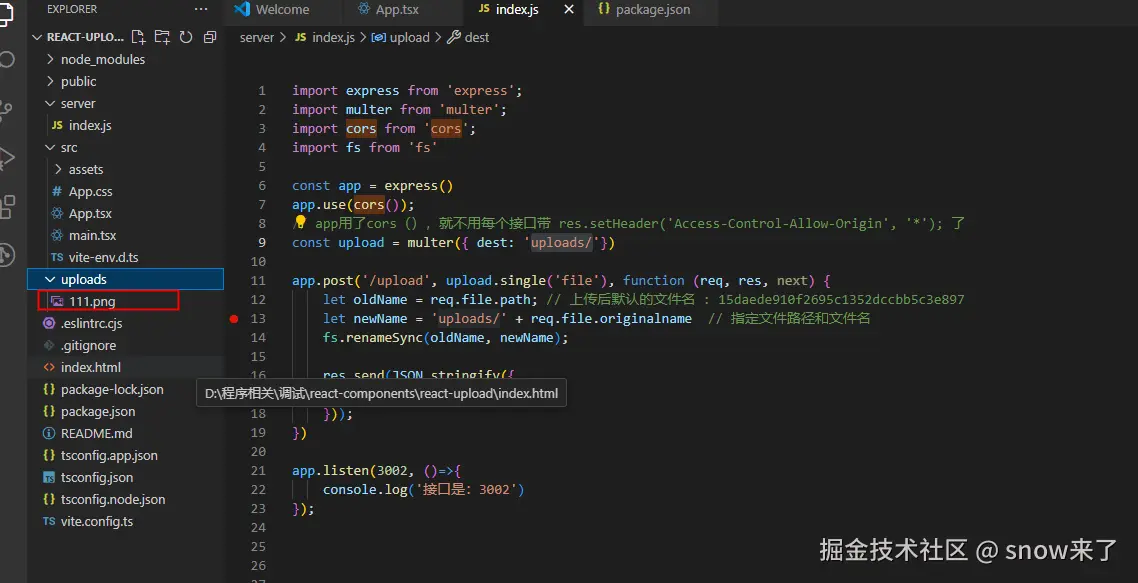Click line number 9 in the gutter
Image resolution: width=1138 pixels, height=583 pixels.
coord(262,242)
